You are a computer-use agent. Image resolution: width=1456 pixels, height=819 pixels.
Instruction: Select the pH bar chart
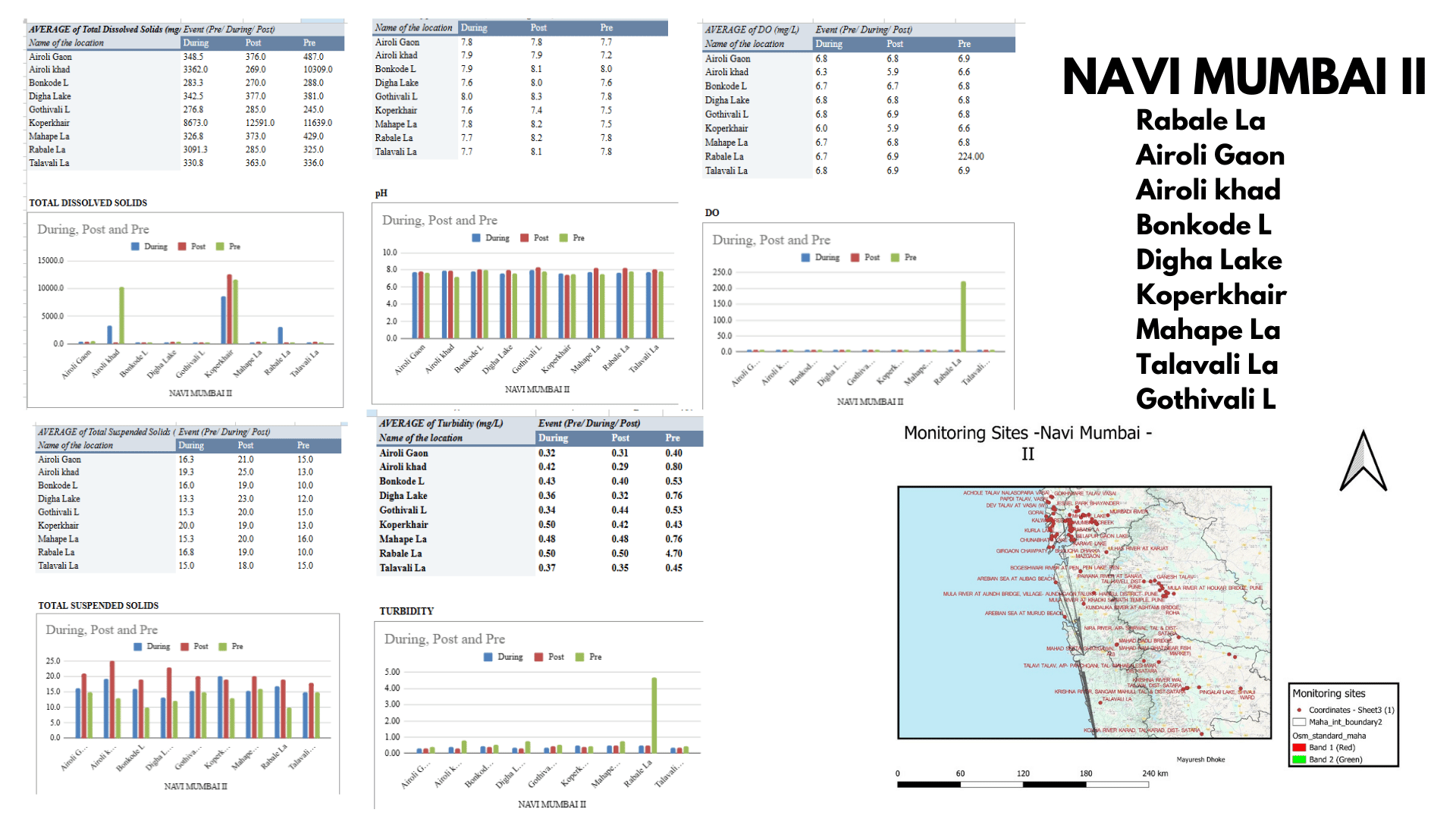(x=525, y=303)
